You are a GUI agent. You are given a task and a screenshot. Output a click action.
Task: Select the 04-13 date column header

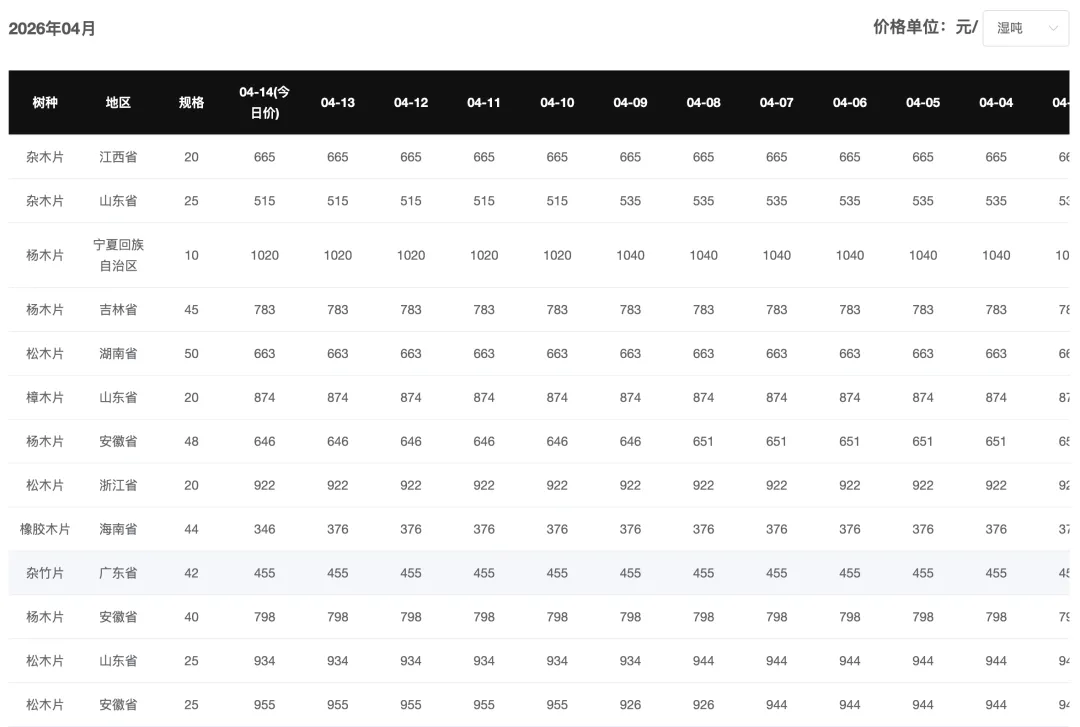click(338, 103)
